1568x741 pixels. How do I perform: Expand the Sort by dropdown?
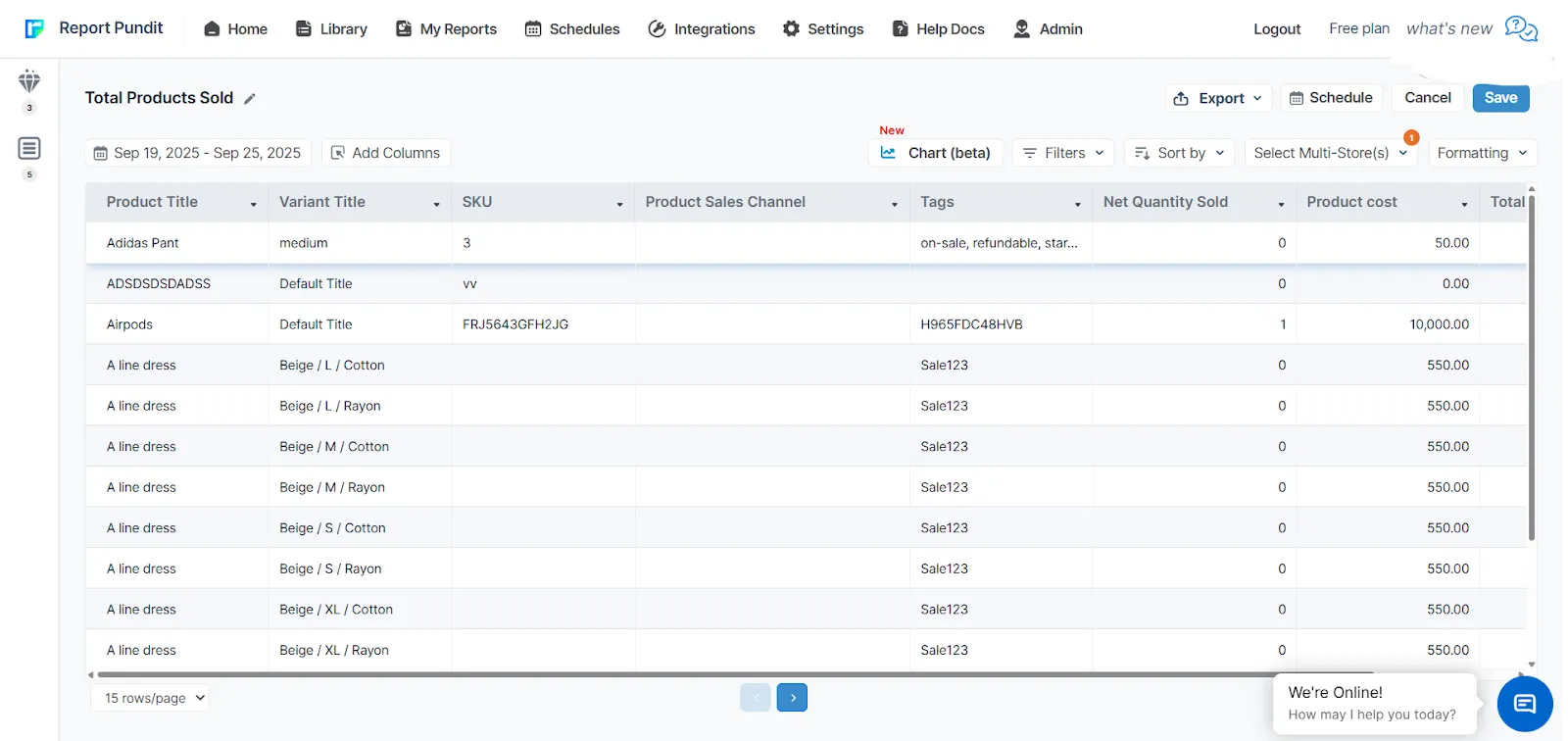(x=1180, y=153)
